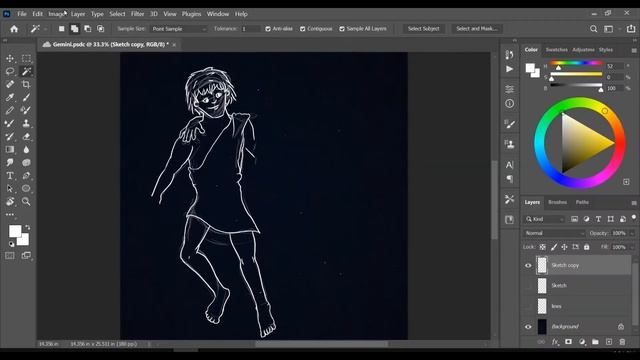Reset default foreground and background colors
Screen dimensions: 640x360
(11, 244)
